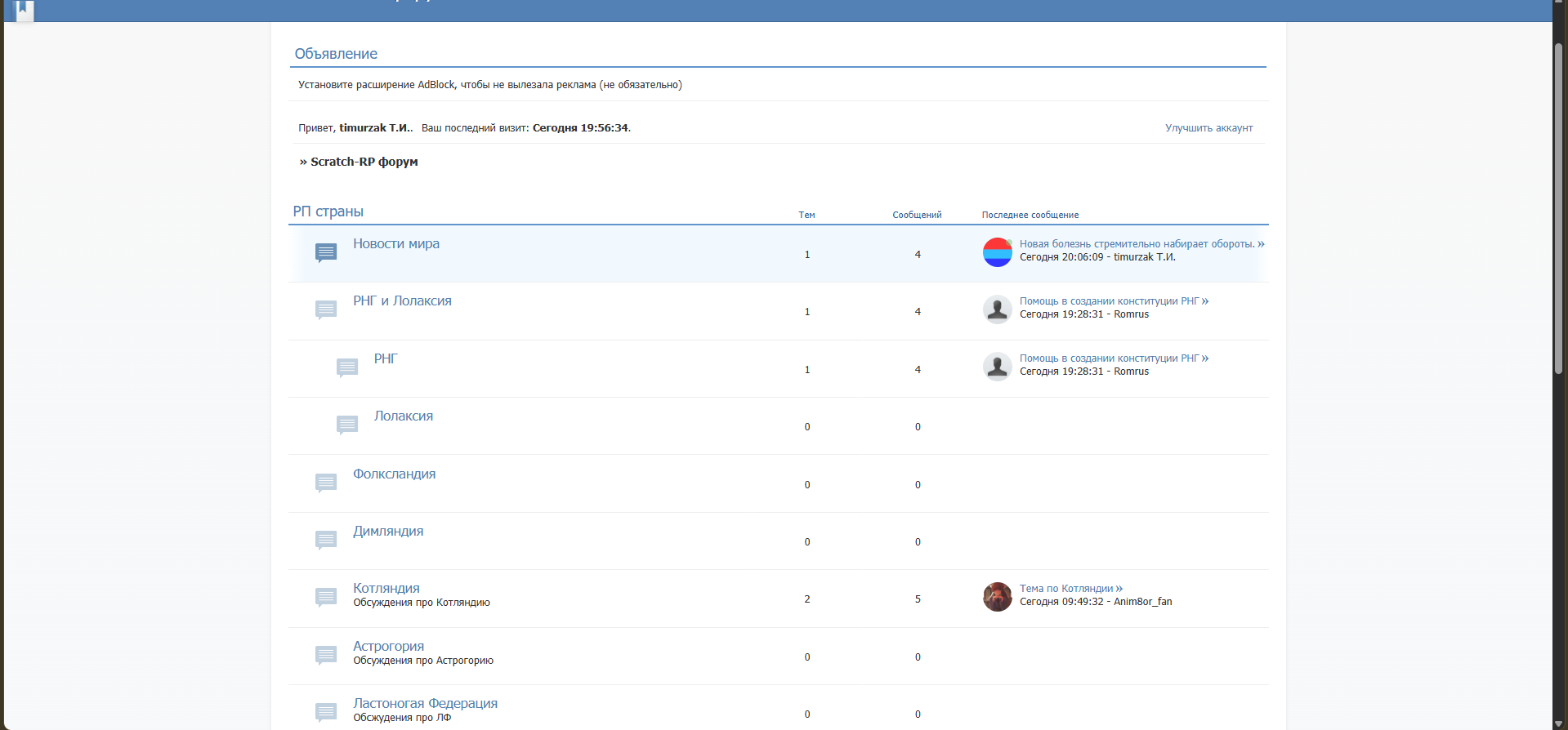The image size is (1568, 730).
Task: Click the Астрогория forum icon
Action: click(x=326, y=655)
